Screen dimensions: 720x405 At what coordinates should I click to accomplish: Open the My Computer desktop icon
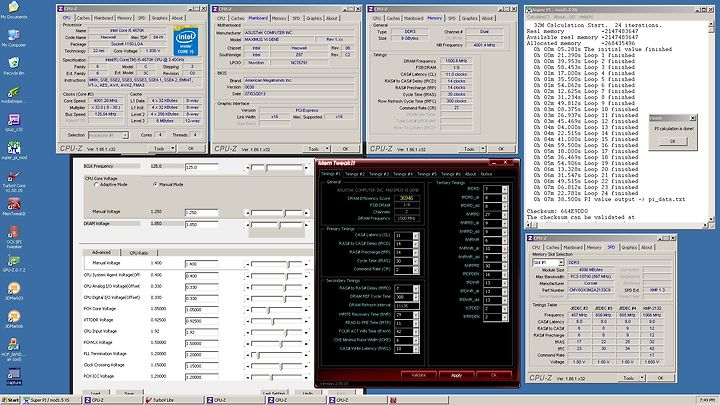(13, 38)
